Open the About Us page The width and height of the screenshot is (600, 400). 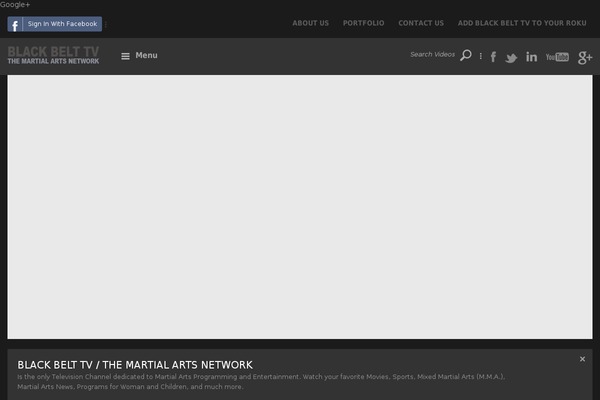pos(310,23)
